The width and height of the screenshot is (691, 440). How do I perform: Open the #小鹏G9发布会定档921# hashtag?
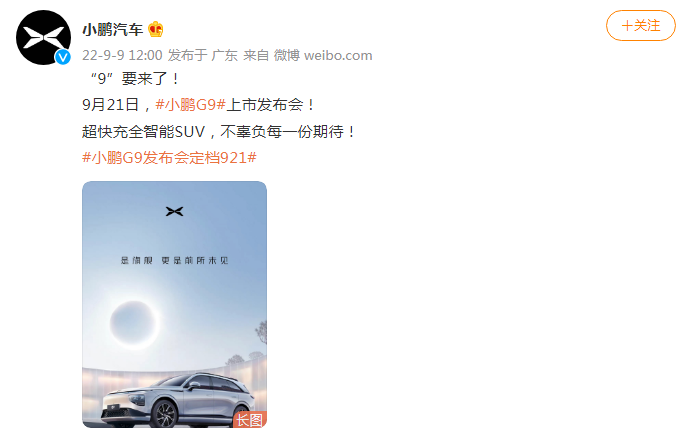[169, 157]
